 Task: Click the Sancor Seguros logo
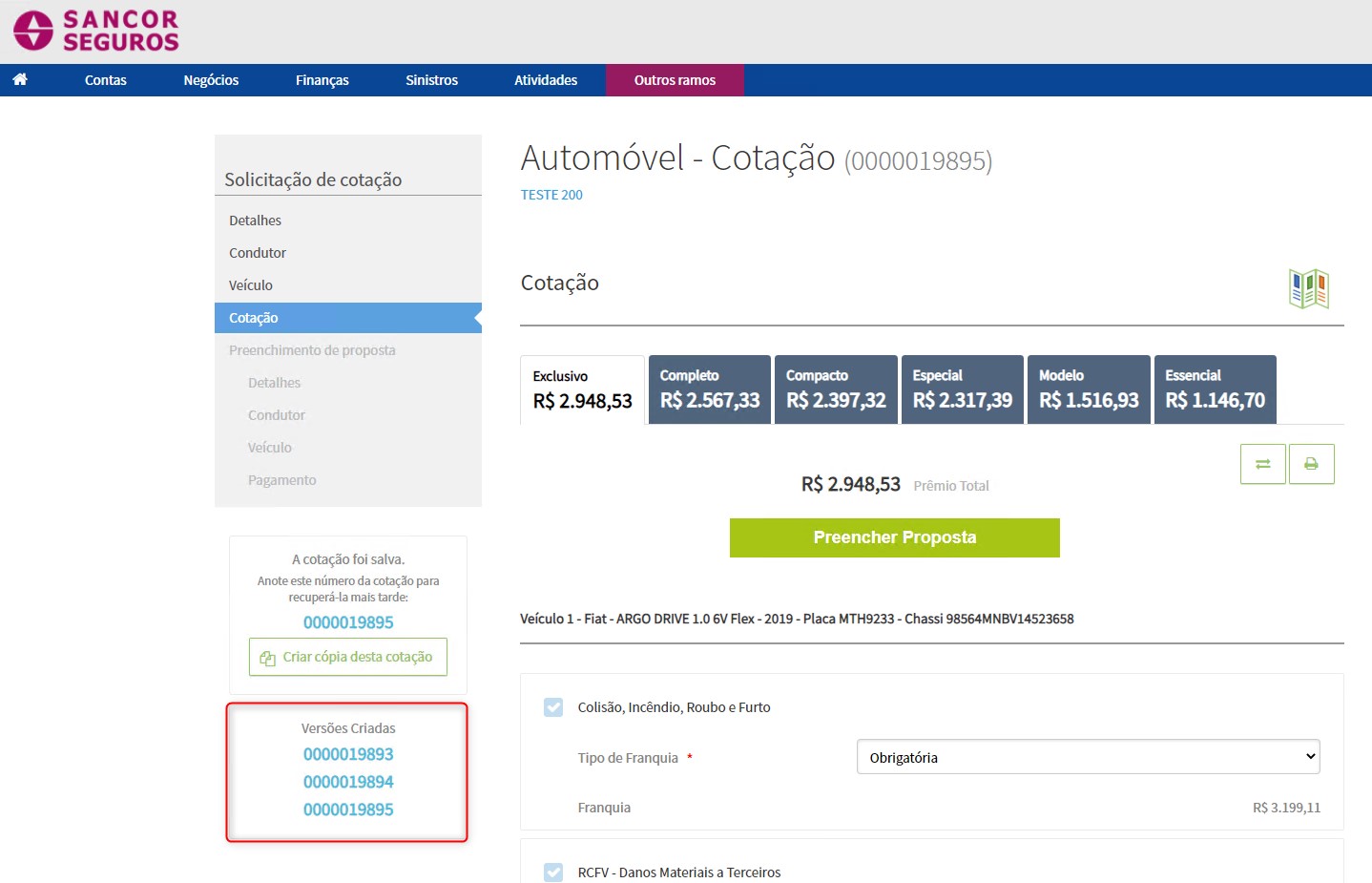[x=96, y=31]
